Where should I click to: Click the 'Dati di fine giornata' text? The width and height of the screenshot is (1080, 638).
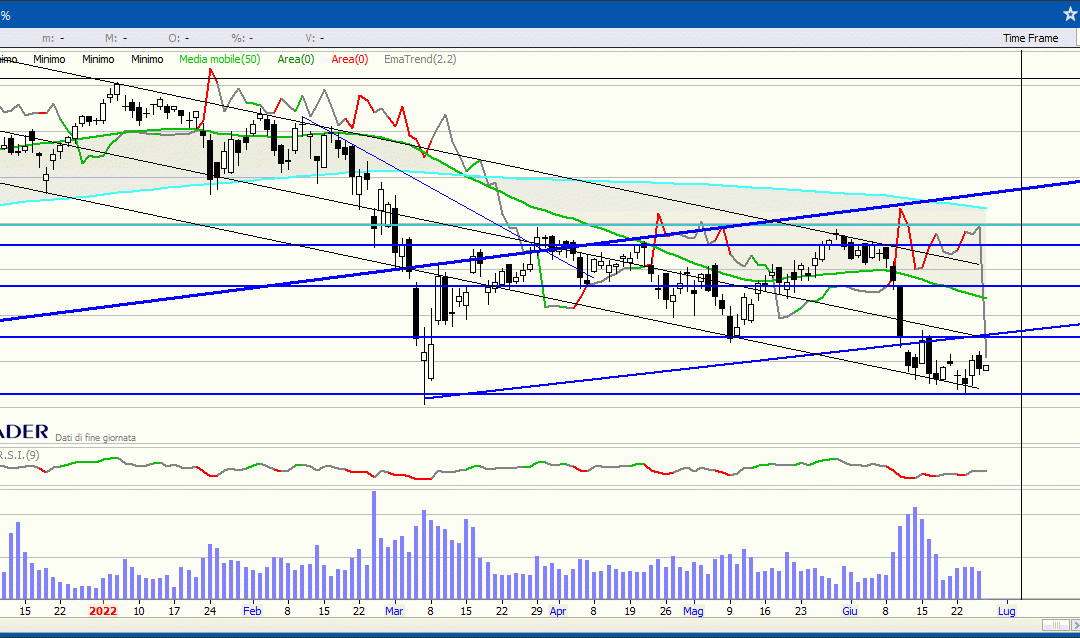click(x=96, y=438)
